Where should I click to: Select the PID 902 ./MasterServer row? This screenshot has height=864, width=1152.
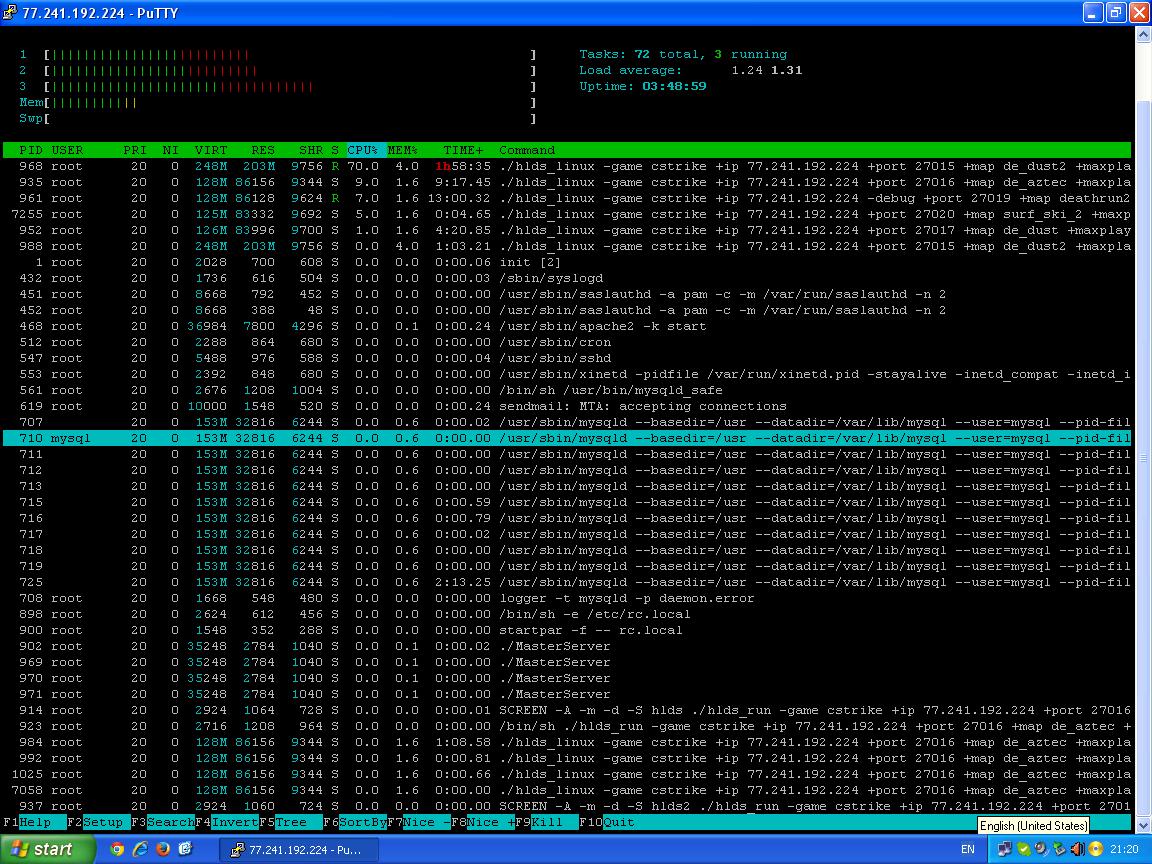[566, 646]
